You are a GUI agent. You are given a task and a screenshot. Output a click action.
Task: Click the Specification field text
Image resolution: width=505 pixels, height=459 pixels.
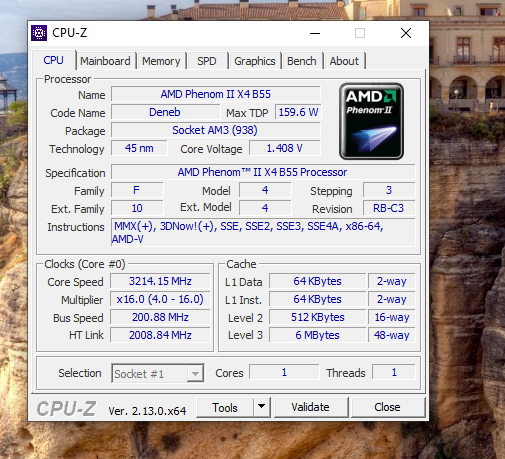tap(263, 172)
